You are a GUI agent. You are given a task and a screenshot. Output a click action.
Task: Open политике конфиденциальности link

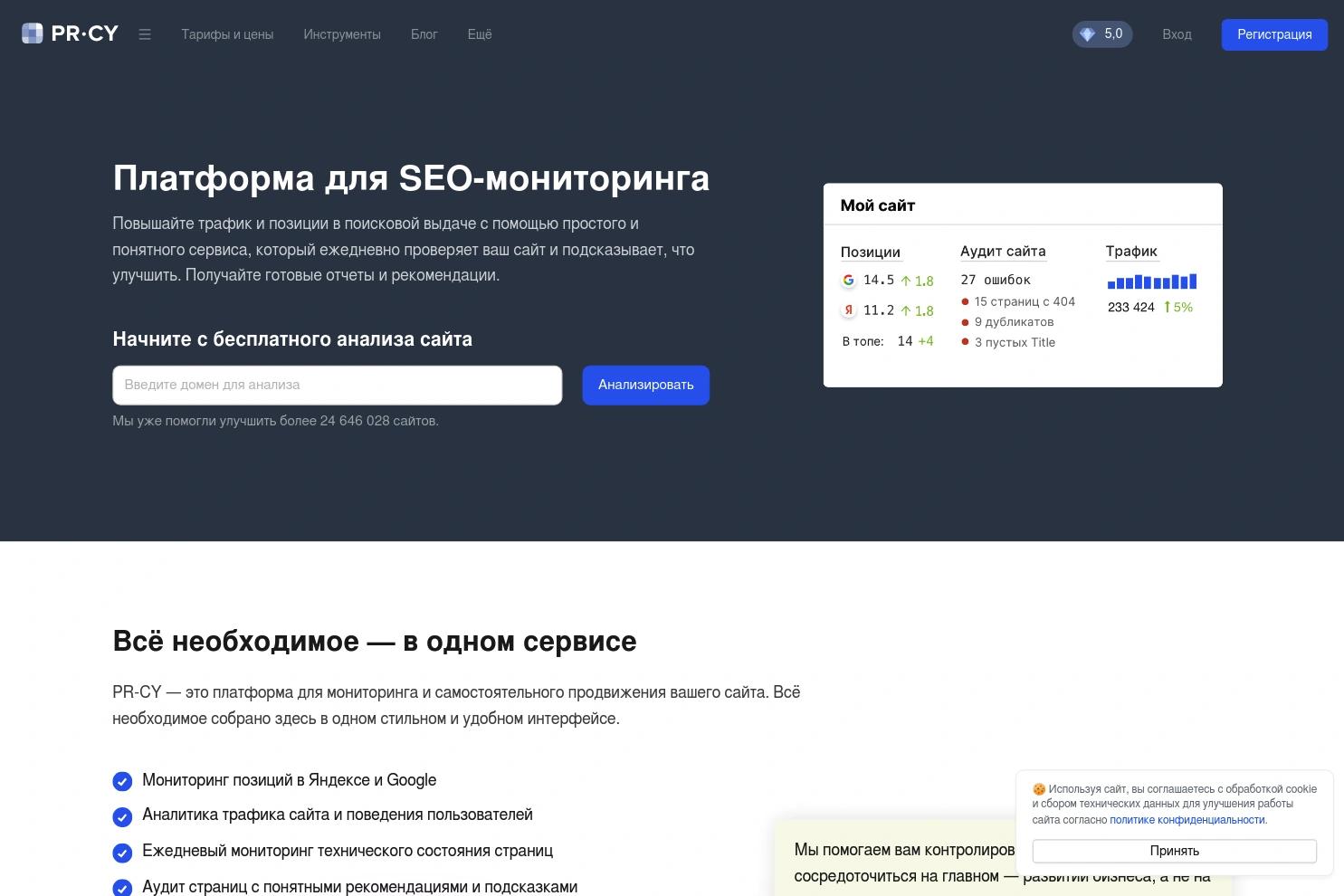pos(1187,820)
